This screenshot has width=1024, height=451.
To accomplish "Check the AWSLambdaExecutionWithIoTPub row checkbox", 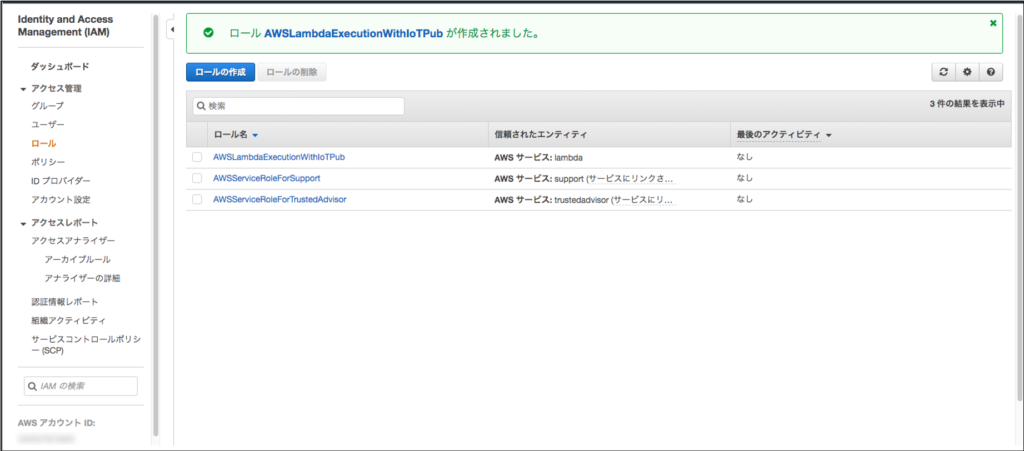I will point(197,158).
